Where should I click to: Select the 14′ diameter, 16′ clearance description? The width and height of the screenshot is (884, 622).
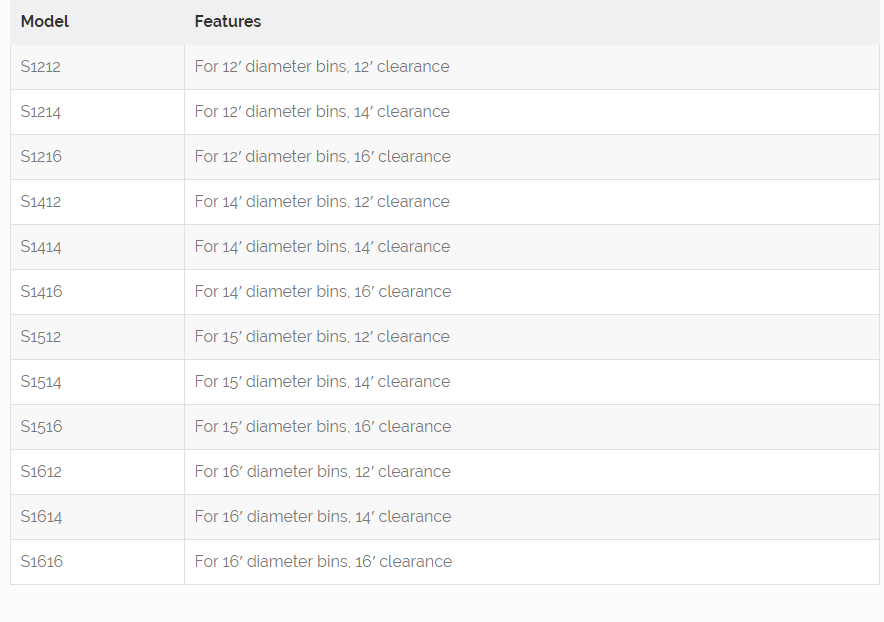pos(323,292)
